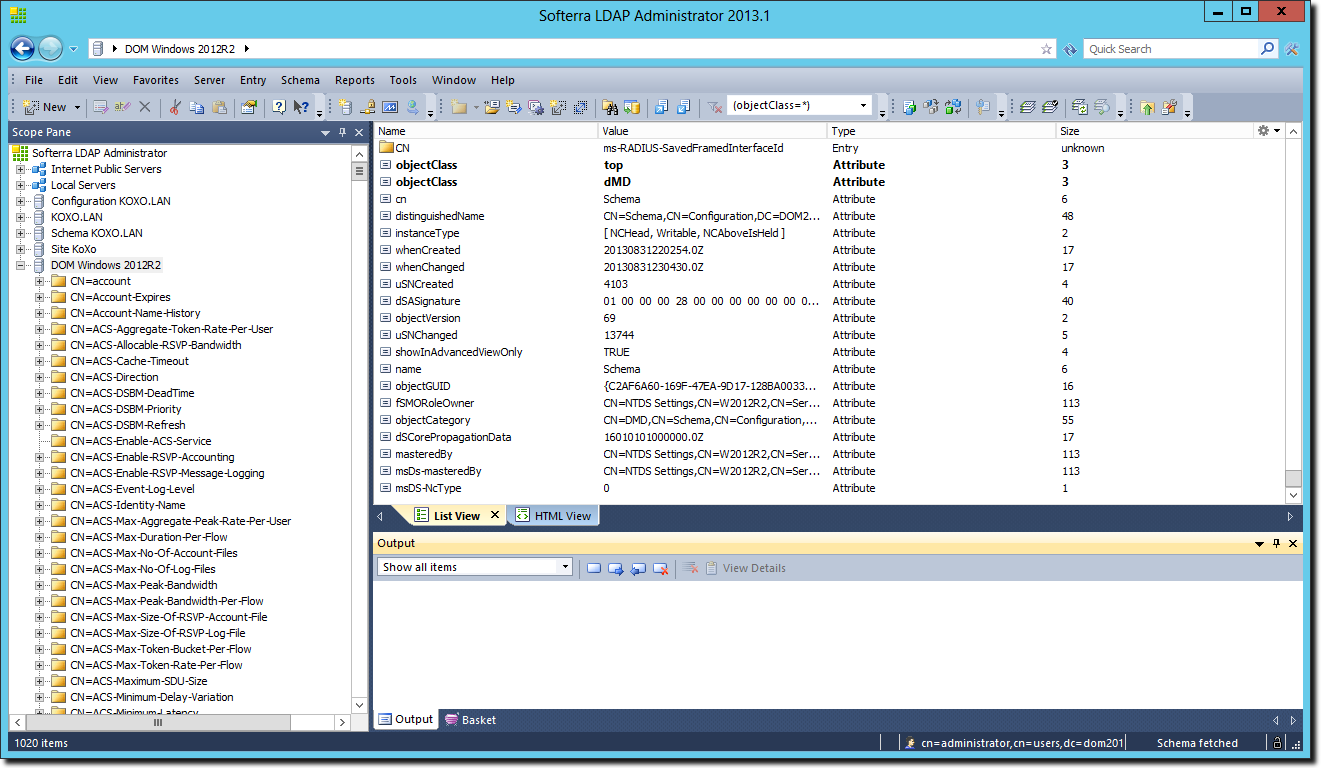Click the Quick Search magnifier icon
Image resolution: width=1321 pixels, height=768 pixels.
(x=1268, y=48)
